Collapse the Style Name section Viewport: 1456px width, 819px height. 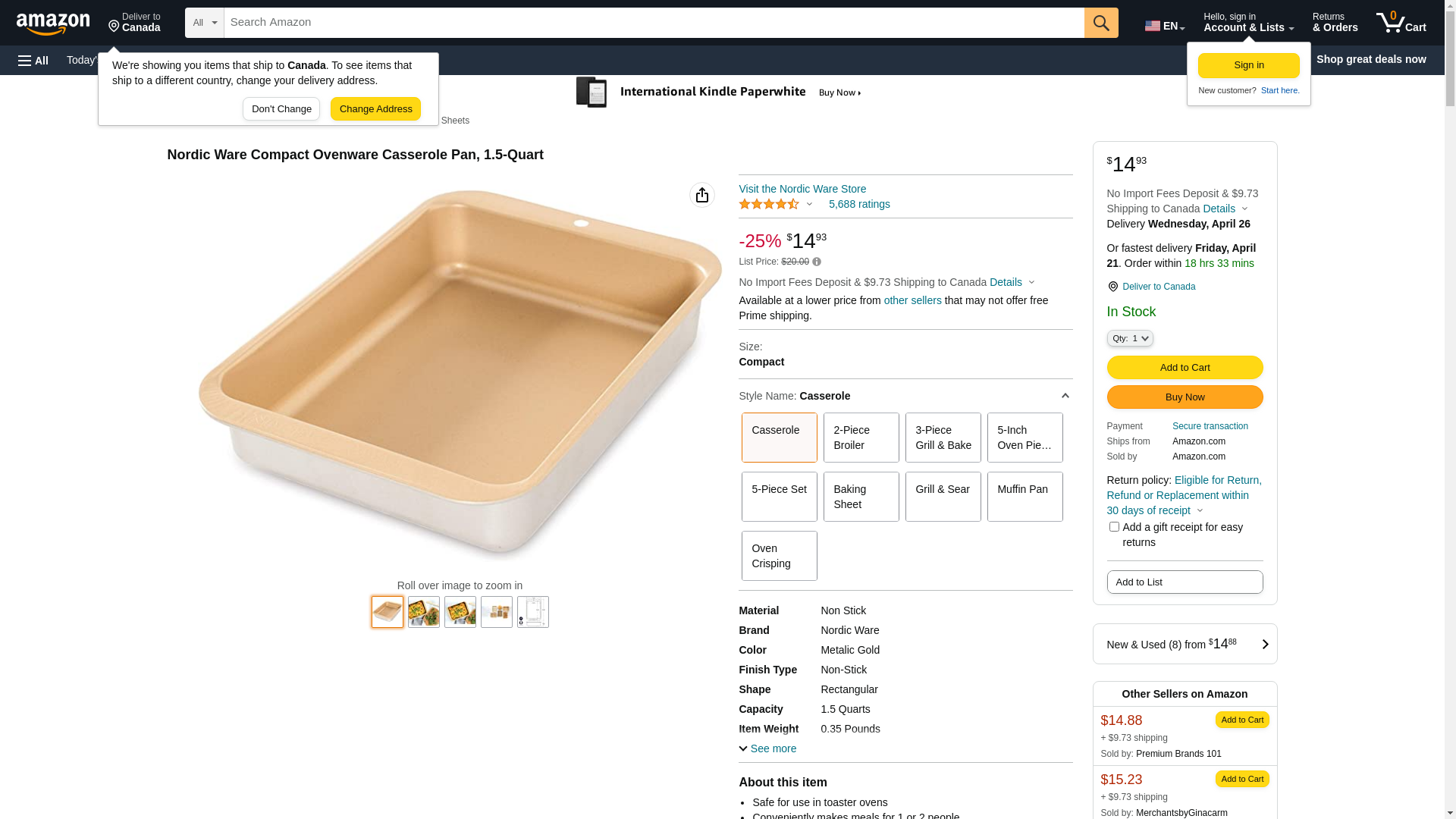[1065, 396]
